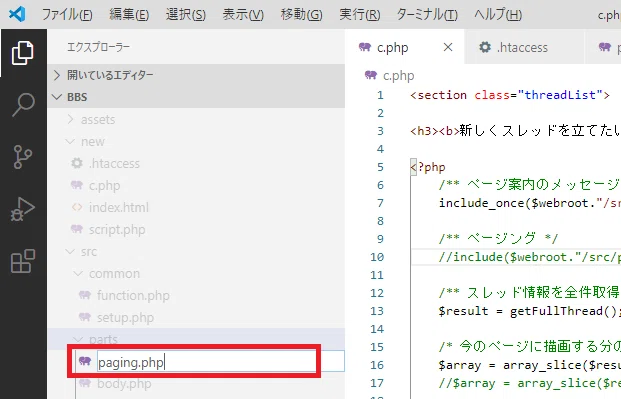The height and width of the screenshot is (399, 621).
Task: Click the gear icon next to .htaccess in tree
Action: point(77,163)
